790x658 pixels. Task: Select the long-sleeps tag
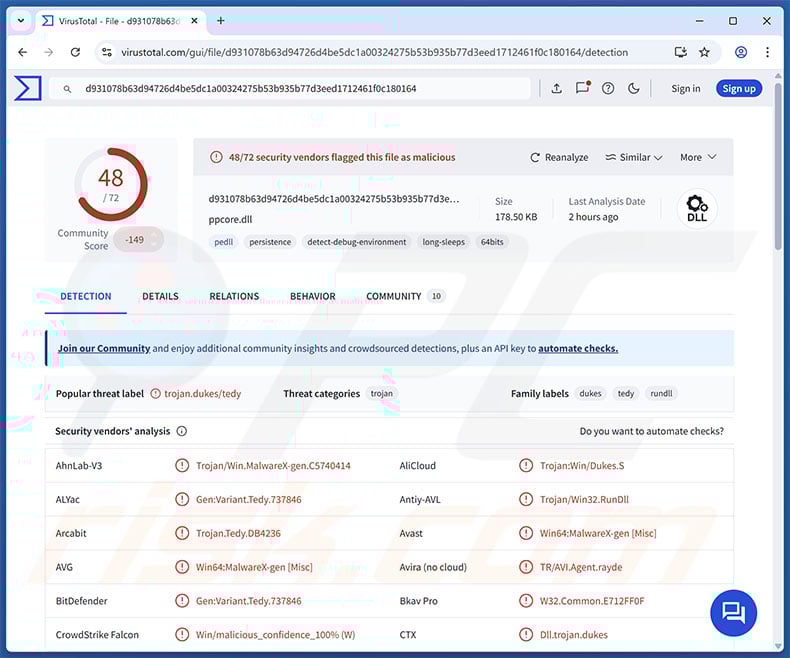coord(443,242)
